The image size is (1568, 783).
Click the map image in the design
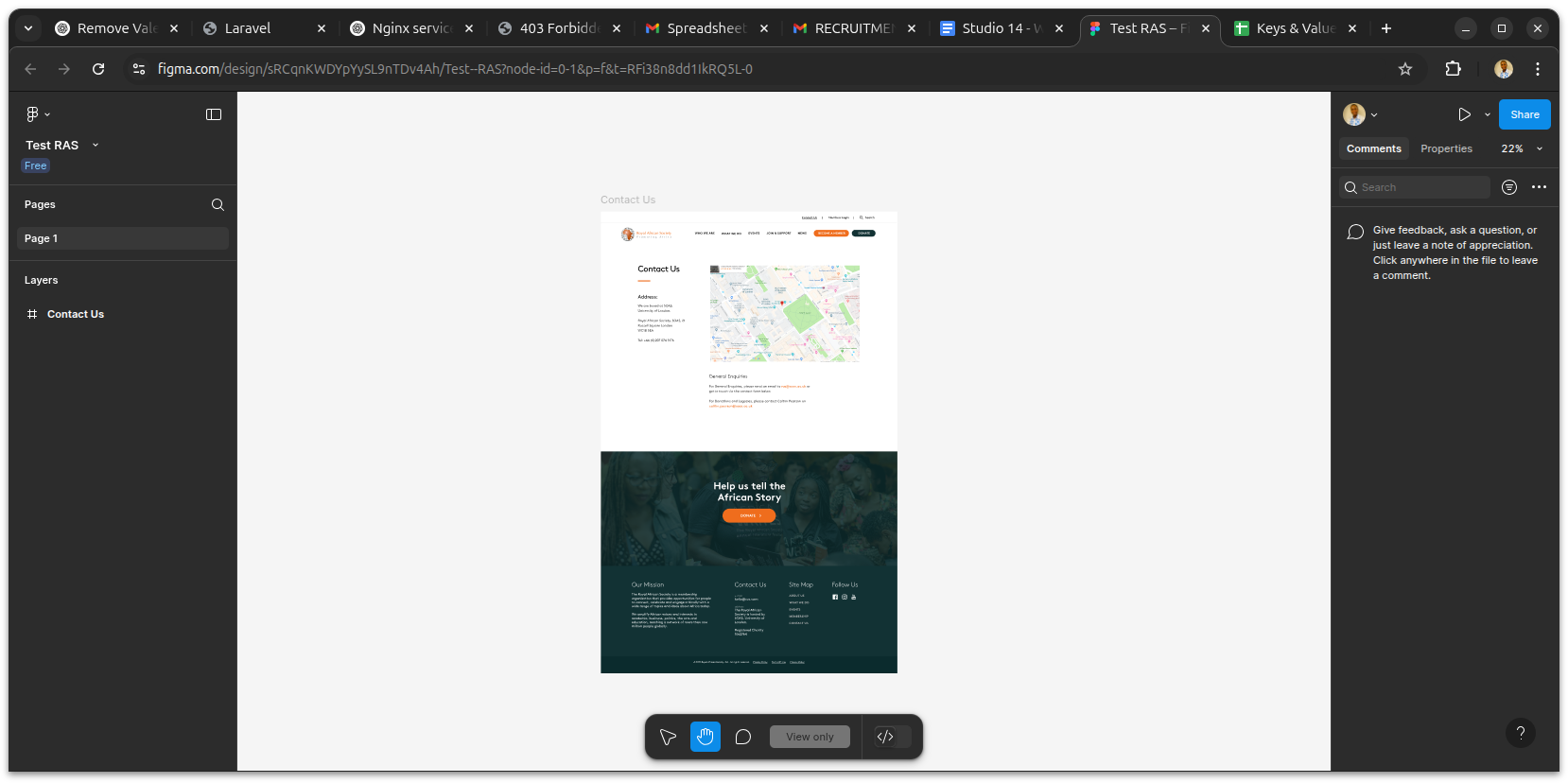coord(785,313)
